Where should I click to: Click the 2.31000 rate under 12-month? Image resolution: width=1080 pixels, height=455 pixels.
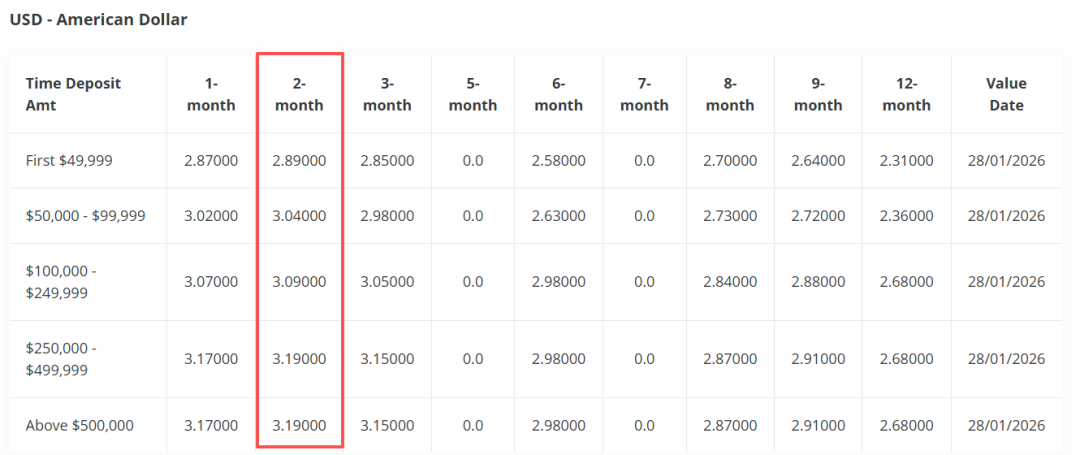pos(907,160)
